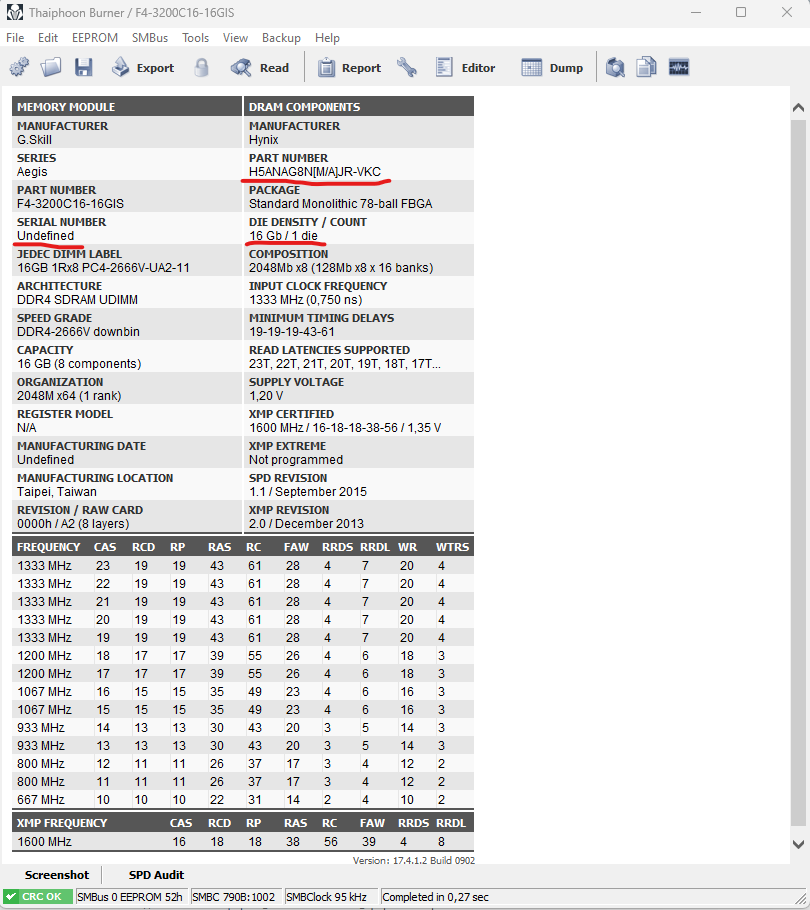Image resolution: width=810 pixels, height=910 pixels.
Task: Click the waveform monitor icon
Action: (x=679, y=67)
